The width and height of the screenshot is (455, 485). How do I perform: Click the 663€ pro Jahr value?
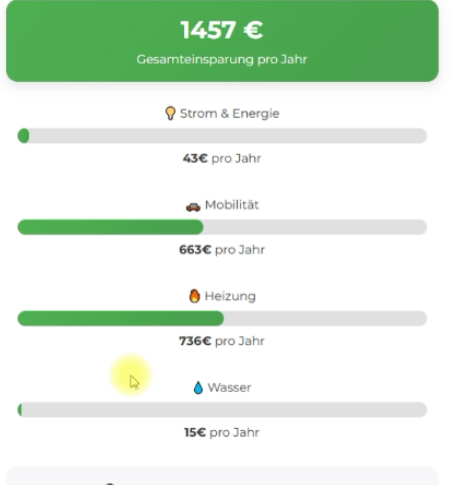pos(222,250)
